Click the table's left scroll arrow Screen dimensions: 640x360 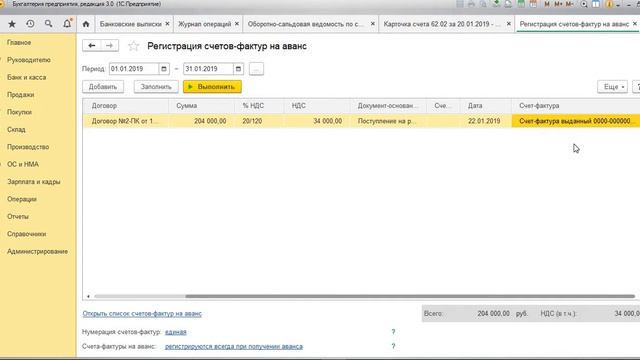[x=88, y=296]
